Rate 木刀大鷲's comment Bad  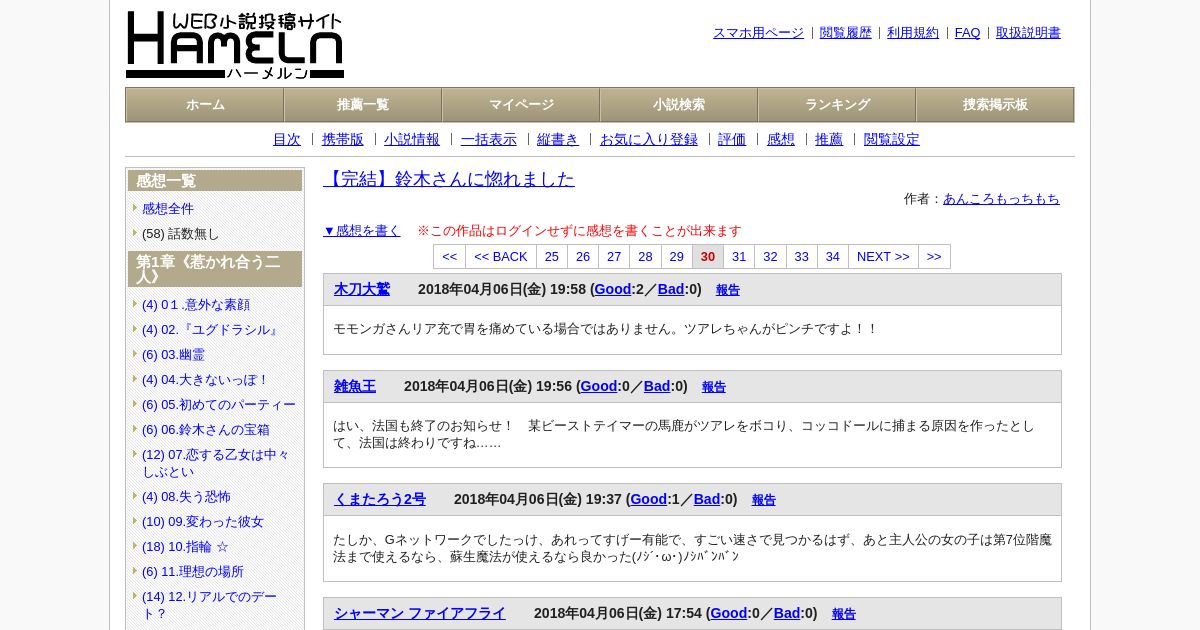tap(671, 289)
